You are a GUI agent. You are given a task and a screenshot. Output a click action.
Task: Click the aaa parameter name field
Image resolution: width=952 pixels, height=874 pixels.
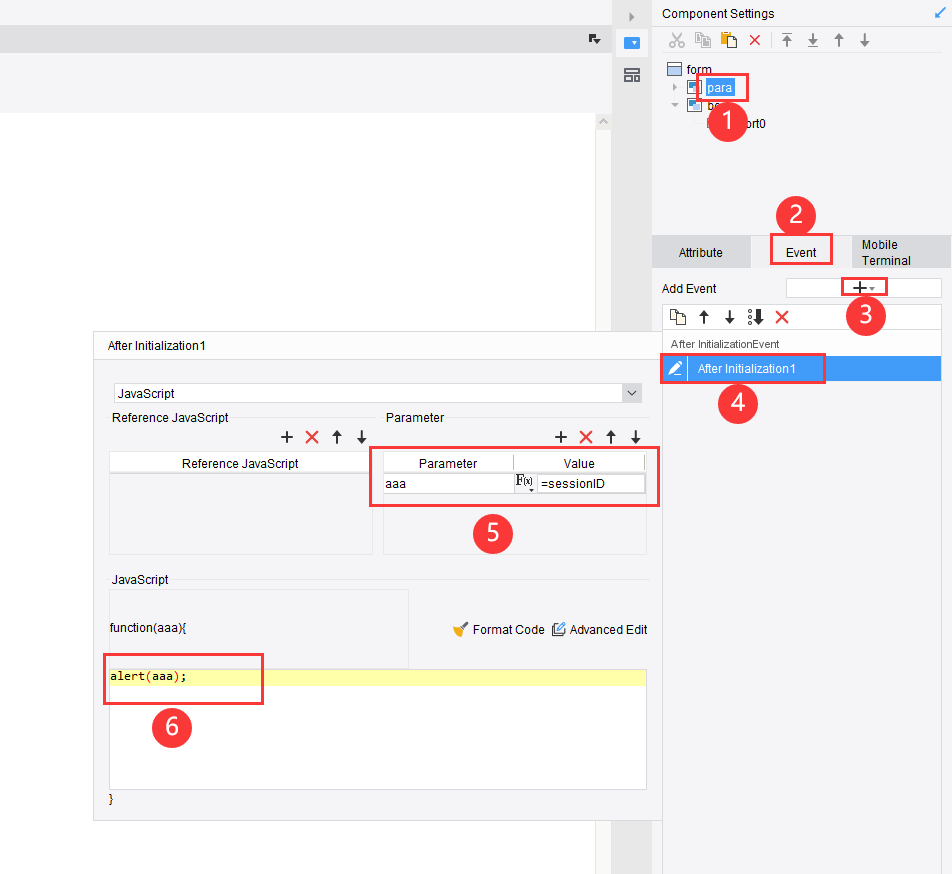(x=448, y=484)
